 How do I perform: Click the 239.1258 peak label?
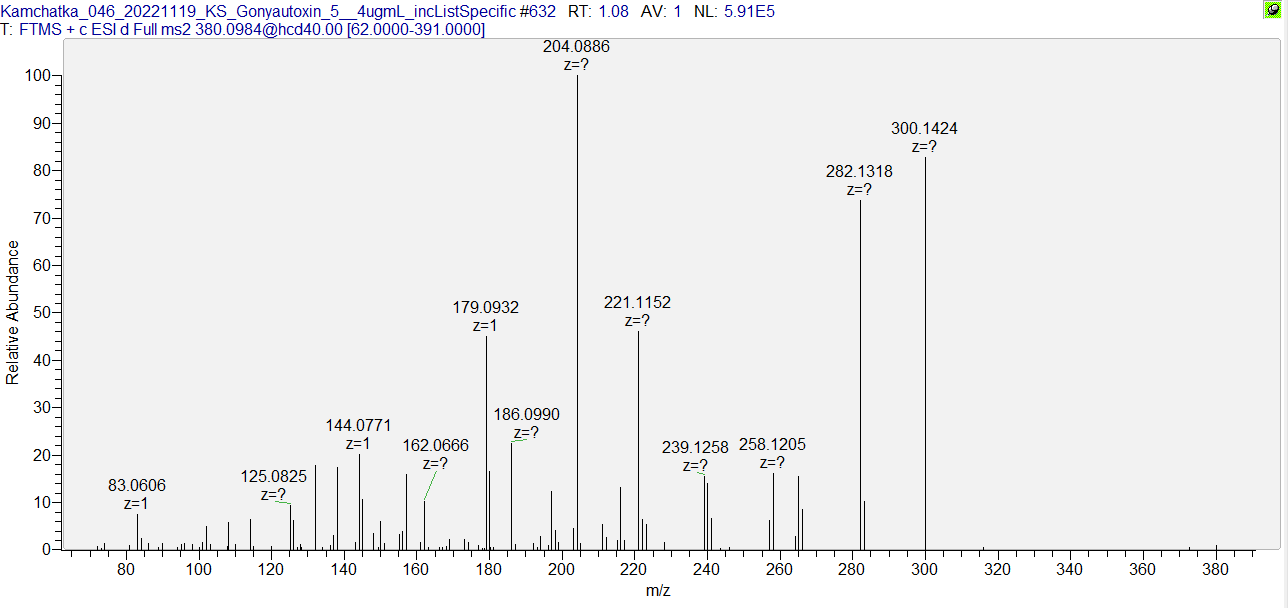[x=695, y=447]
